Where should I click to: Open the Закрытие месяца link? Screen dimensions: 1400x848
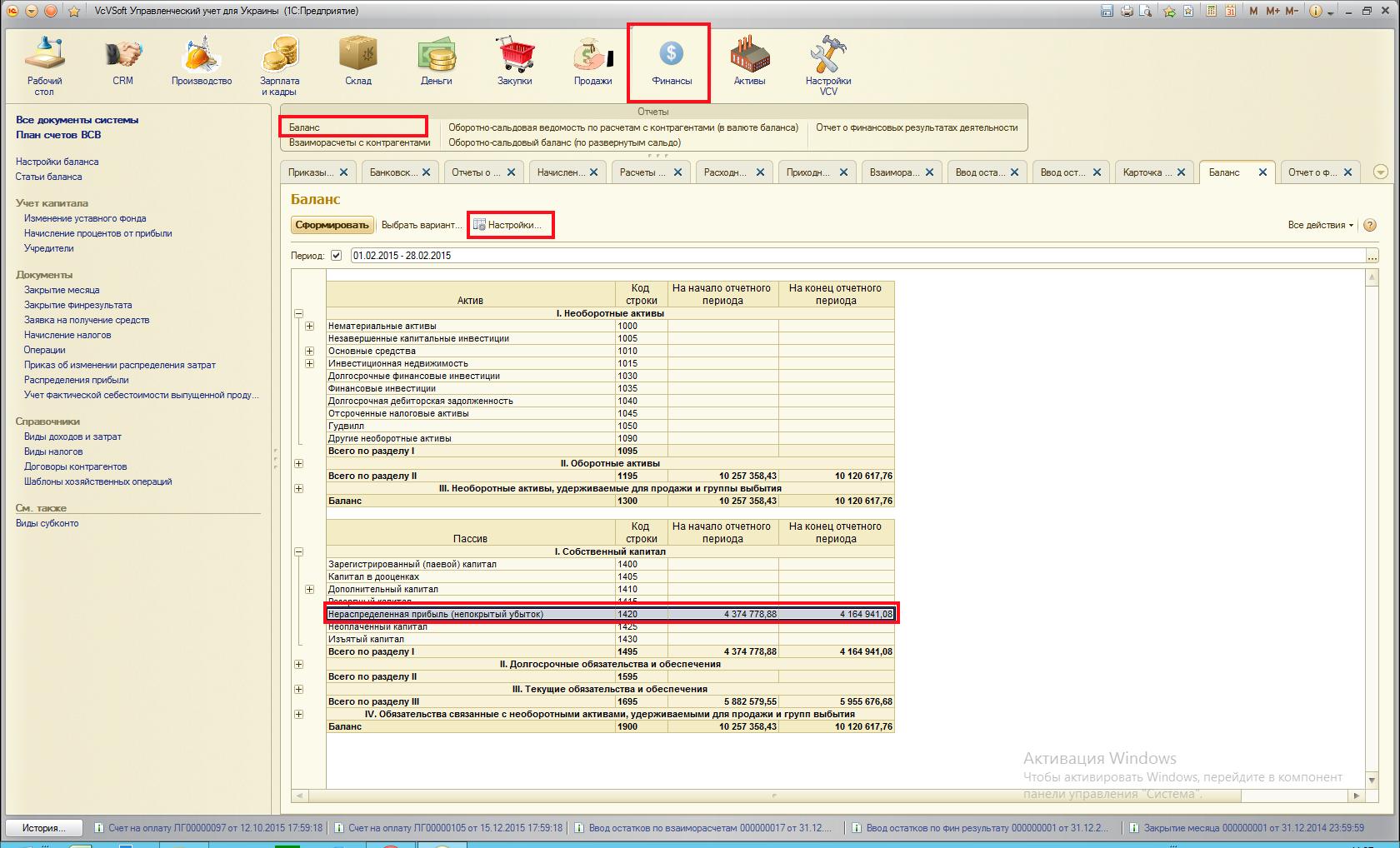(x=62, y=290)
